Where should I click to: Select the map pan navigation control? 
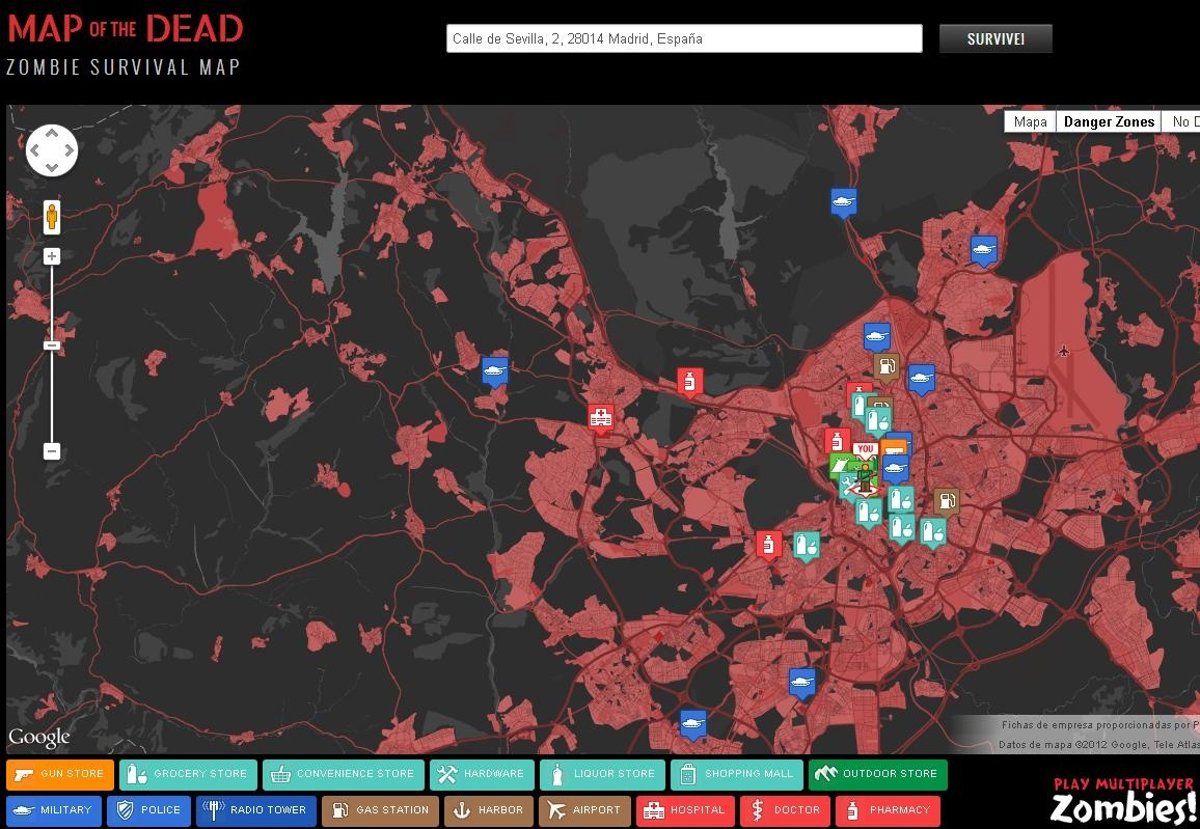pos(52,151)
